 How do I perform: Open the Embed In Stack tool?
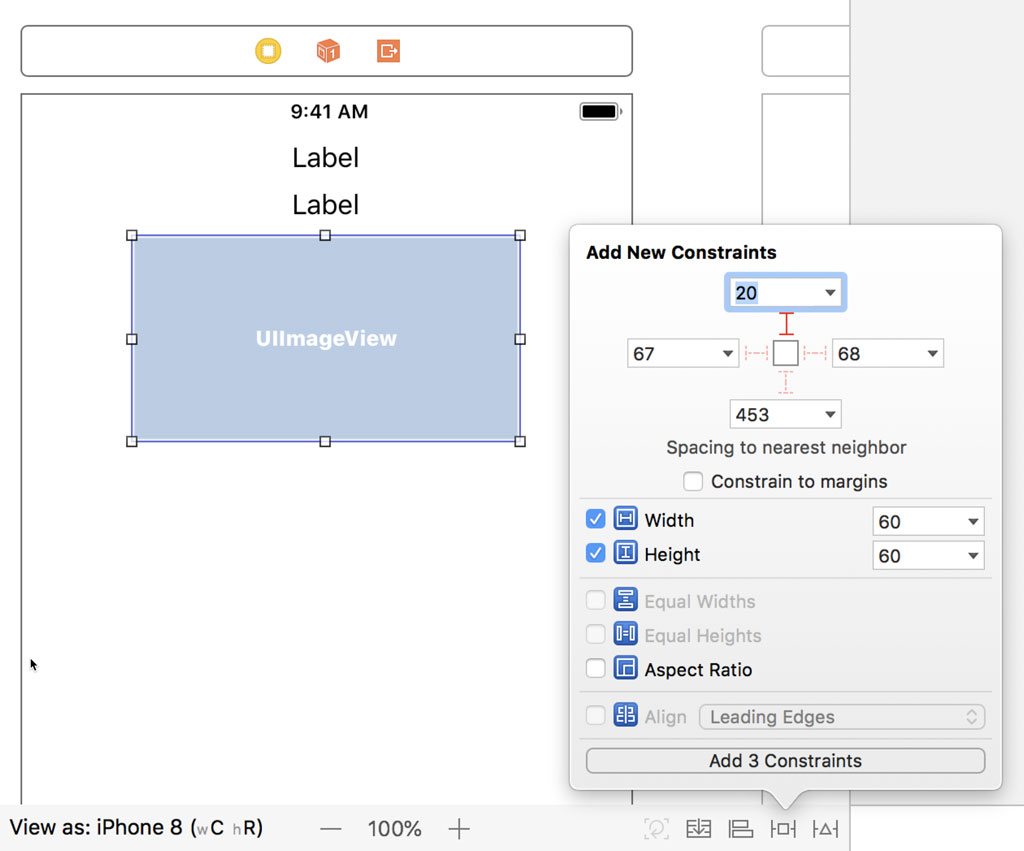click(x=698, y=829)
